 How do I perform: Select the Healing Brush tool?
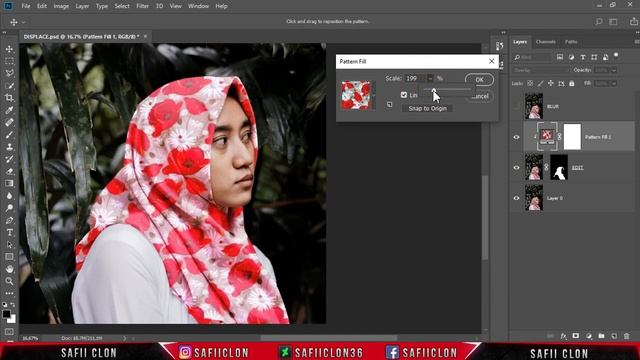pyautogui.click(x=9, y=122)
